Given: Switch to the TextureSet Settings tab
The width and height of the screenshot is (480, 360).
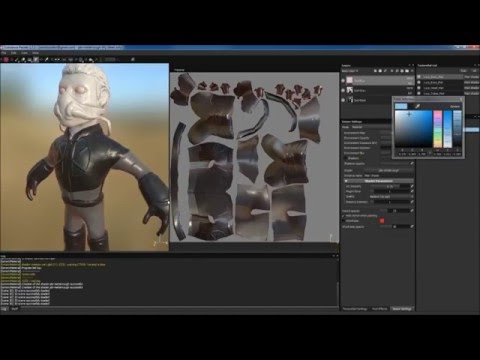Looking at the screenshot, I should [355, 309].
